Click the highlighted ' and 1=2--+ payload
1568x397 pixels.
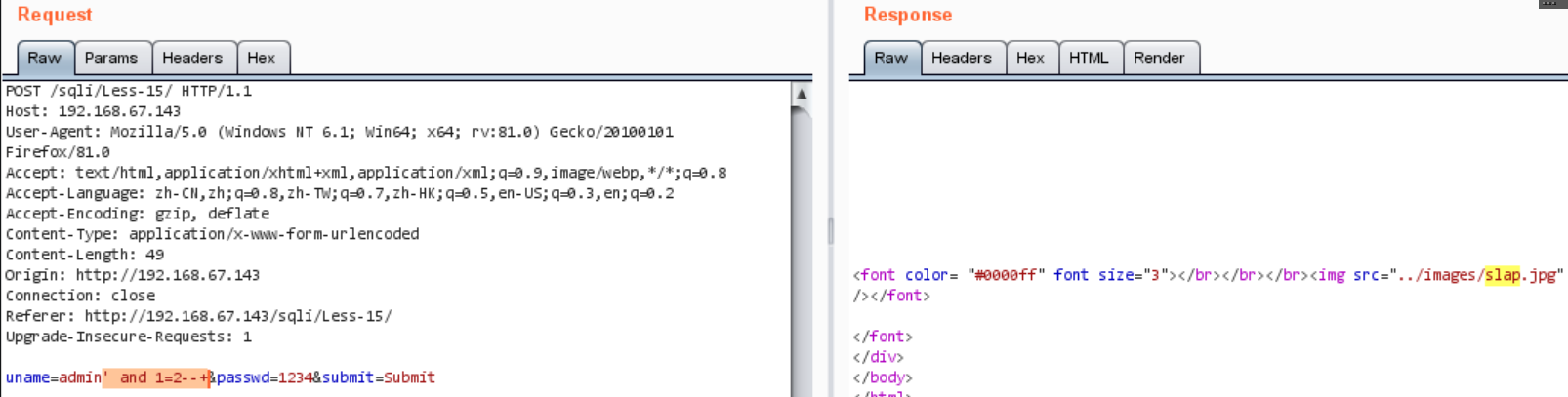tap(156, 377)
